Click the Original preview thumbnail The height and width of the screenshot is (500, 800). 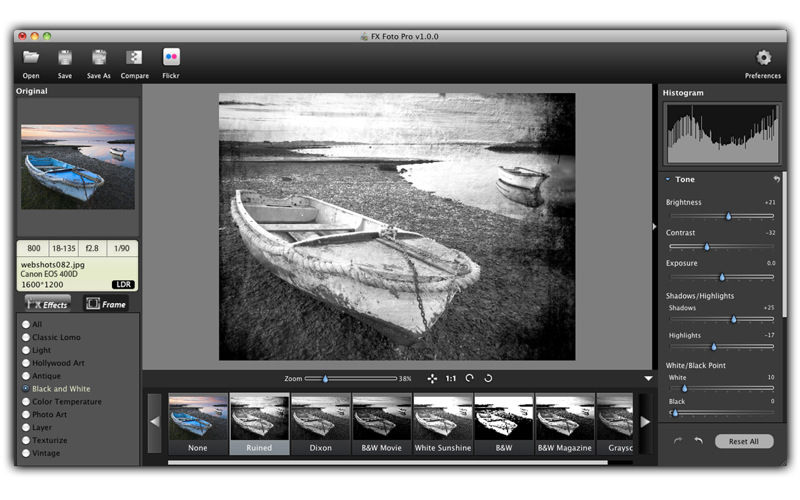click(78, 167)
